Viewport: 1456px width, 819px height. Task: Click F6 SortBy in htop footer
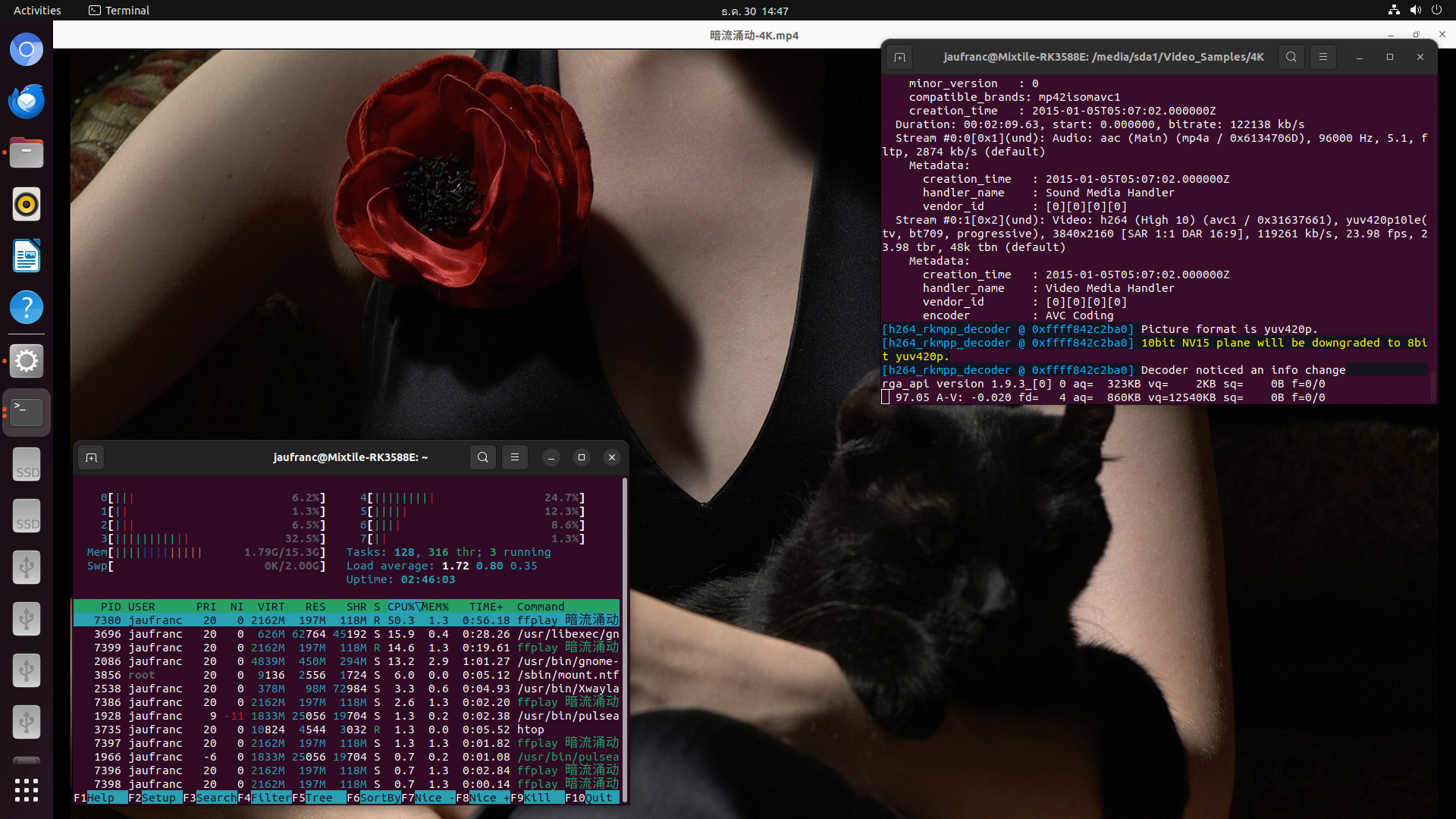point(373,798)
